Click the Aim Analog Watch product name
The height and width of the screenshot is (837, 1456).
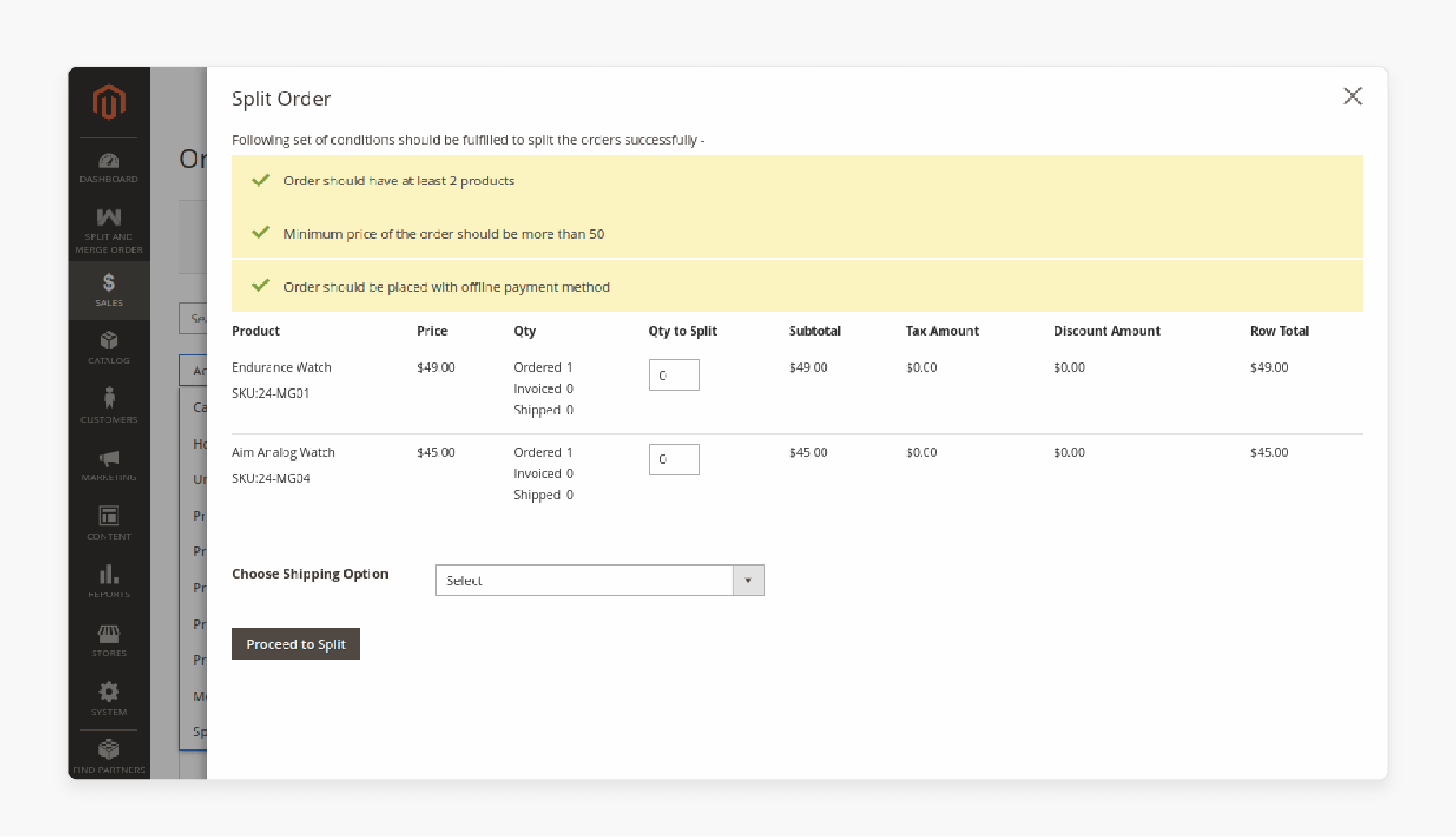(x=284, y=453)
